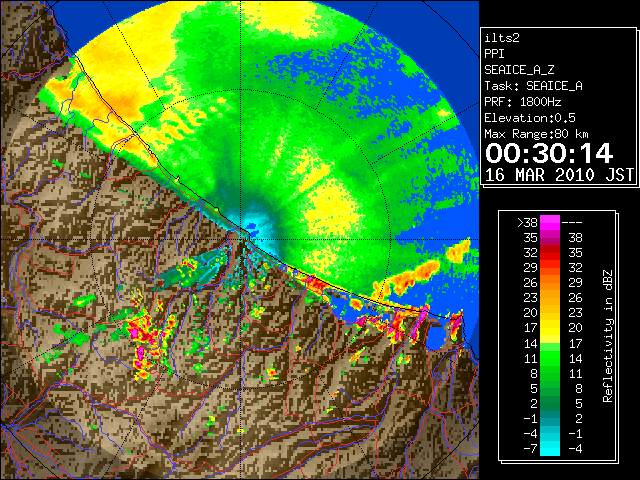Click the 'Reflectivity in dBZ' legend title
640x480 pixels.
pos(608,336)
